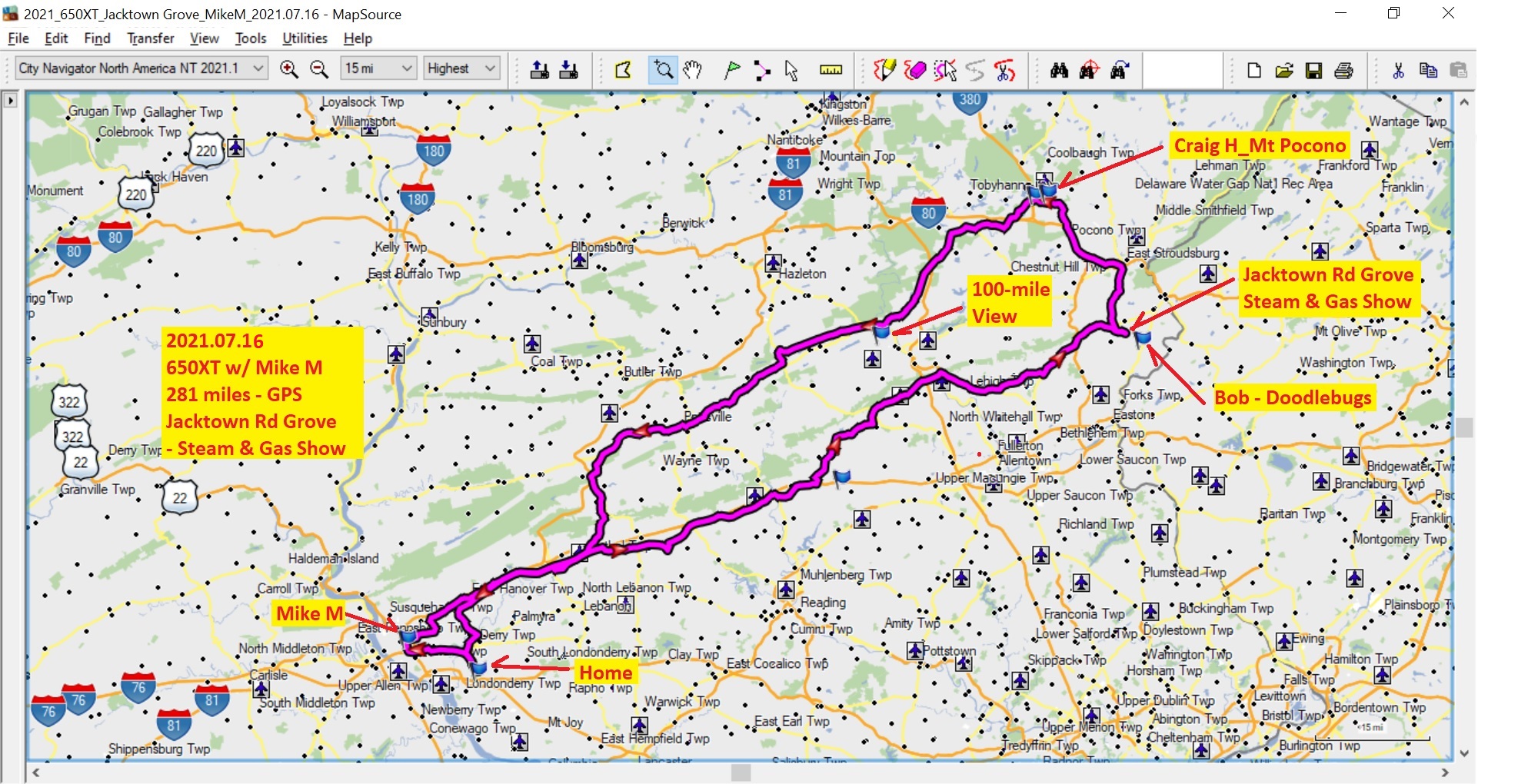Activate the Zoom tool in the toolbar
The width and height of the screenshot is (1538, 784).
[662, 70]
